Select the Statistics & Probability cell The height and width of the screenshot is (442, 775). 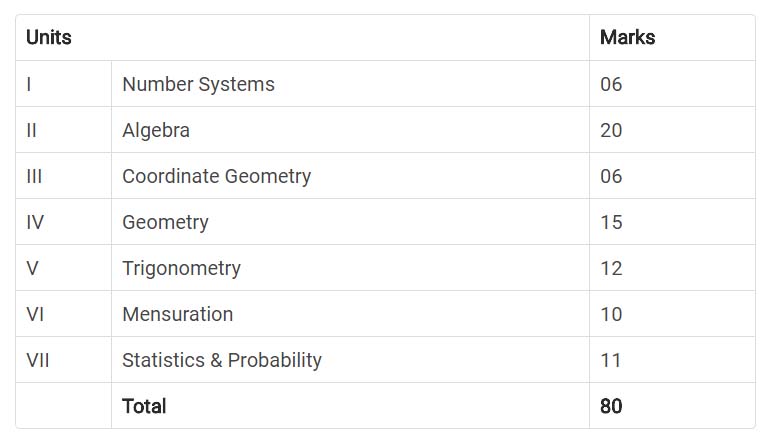click(221, 360)
